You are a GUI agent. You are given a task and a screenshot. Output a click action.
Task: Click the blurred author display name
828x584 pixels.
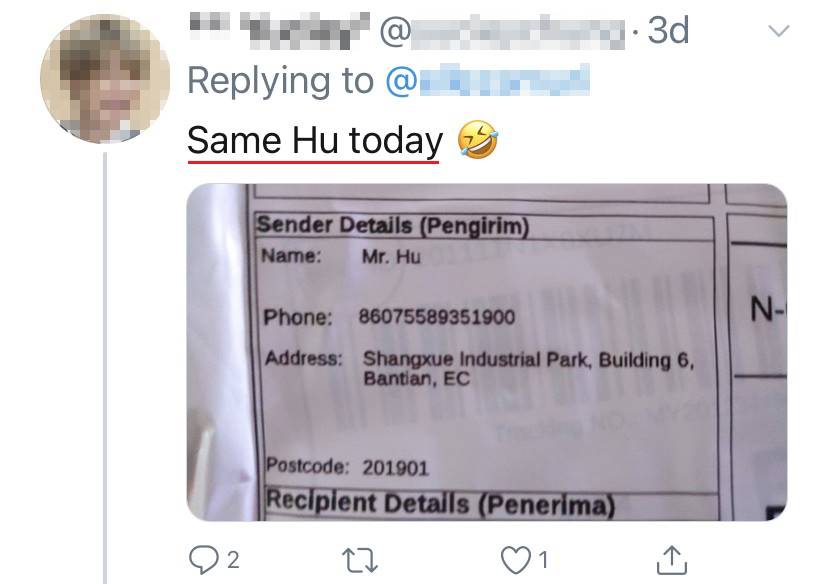[279, 31]
